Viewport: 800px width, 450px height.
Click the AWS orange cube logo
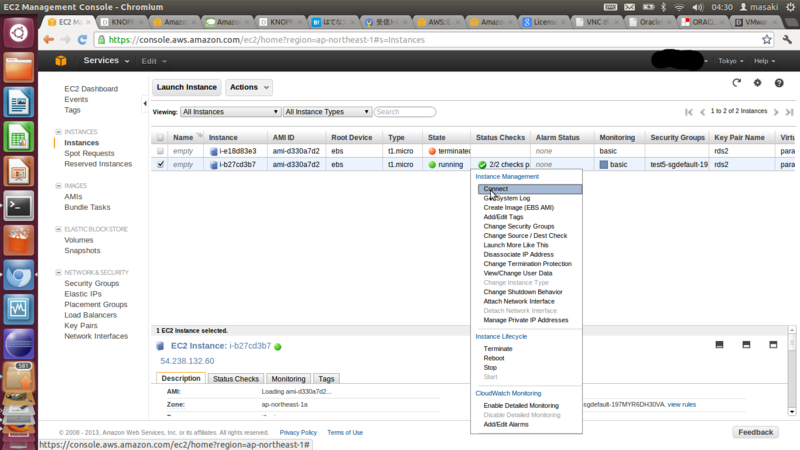(61, 61)
